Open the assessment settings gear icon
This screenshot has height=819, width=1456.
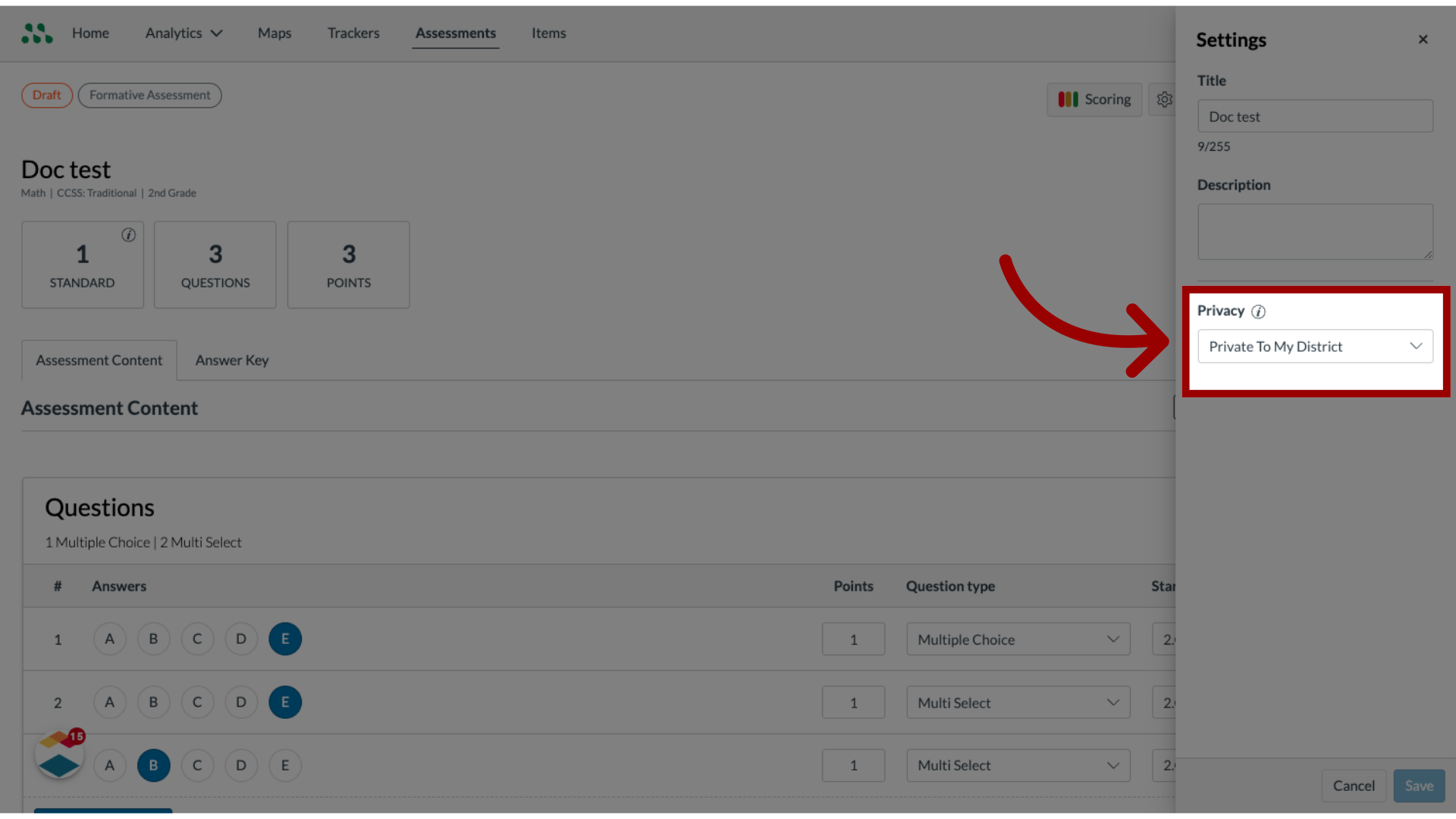coord(1164,99)
